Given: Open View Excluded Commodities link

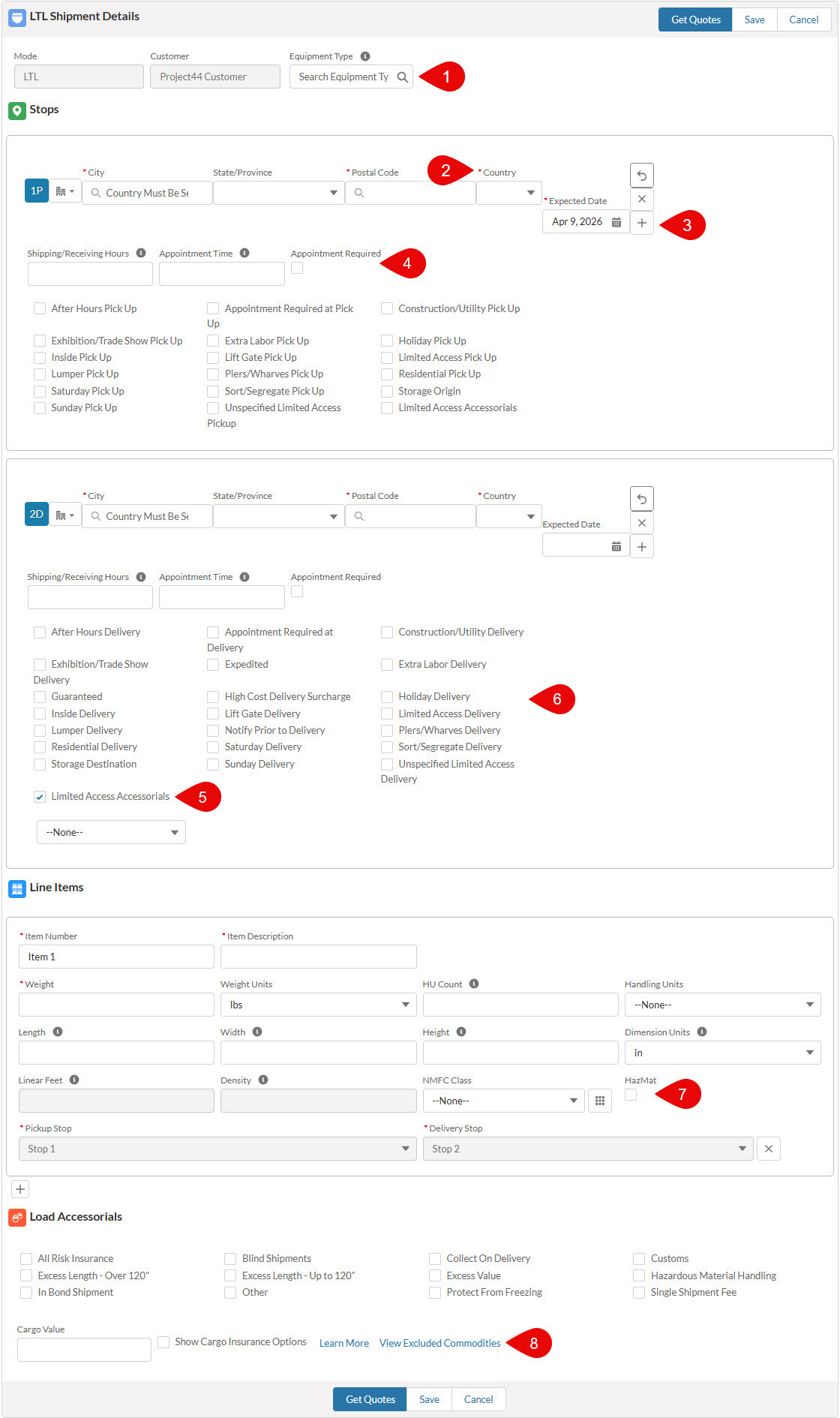Looking at the screenshot, I should [440, 1343].
